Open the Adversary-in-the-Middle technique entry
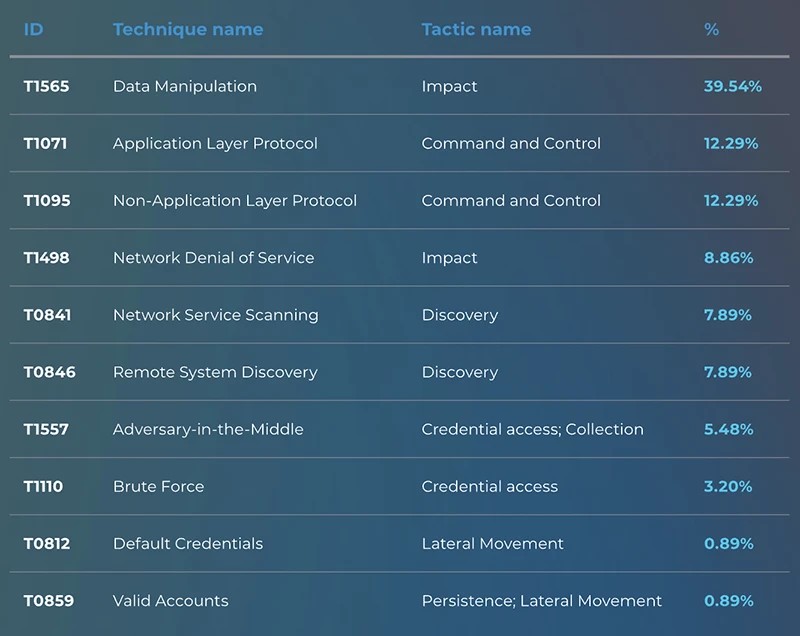Viewport: 800px width, 636px height. click(x=208, y=429)
